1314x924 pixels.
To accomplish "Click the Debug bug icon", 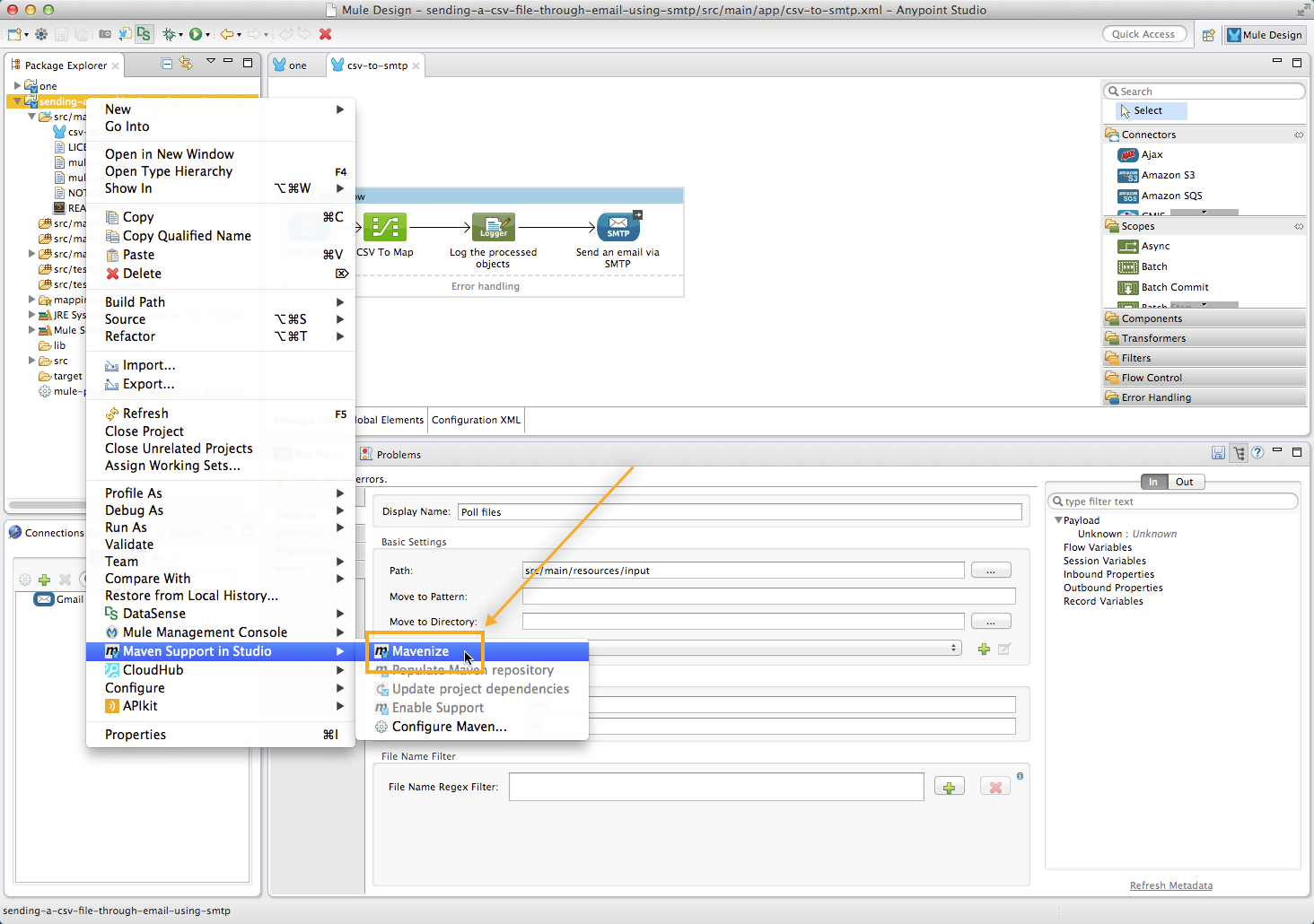I will pyautogui.click(x=169, y=34).
